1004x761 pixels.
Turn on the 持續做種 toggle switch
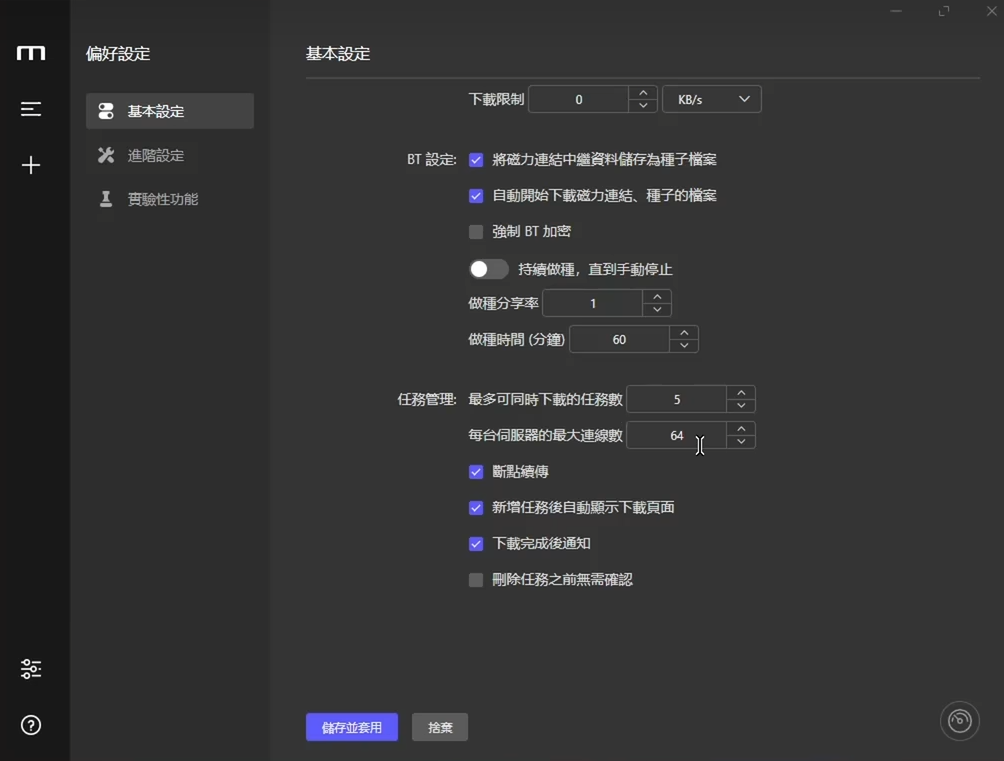489,268
